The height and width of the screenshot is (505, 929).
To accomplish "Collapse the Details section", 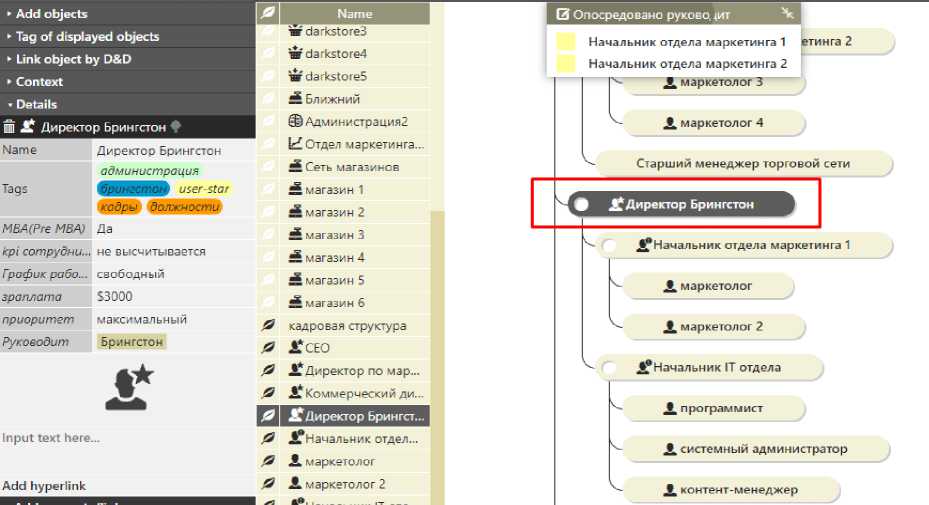I will coord(127,104).
